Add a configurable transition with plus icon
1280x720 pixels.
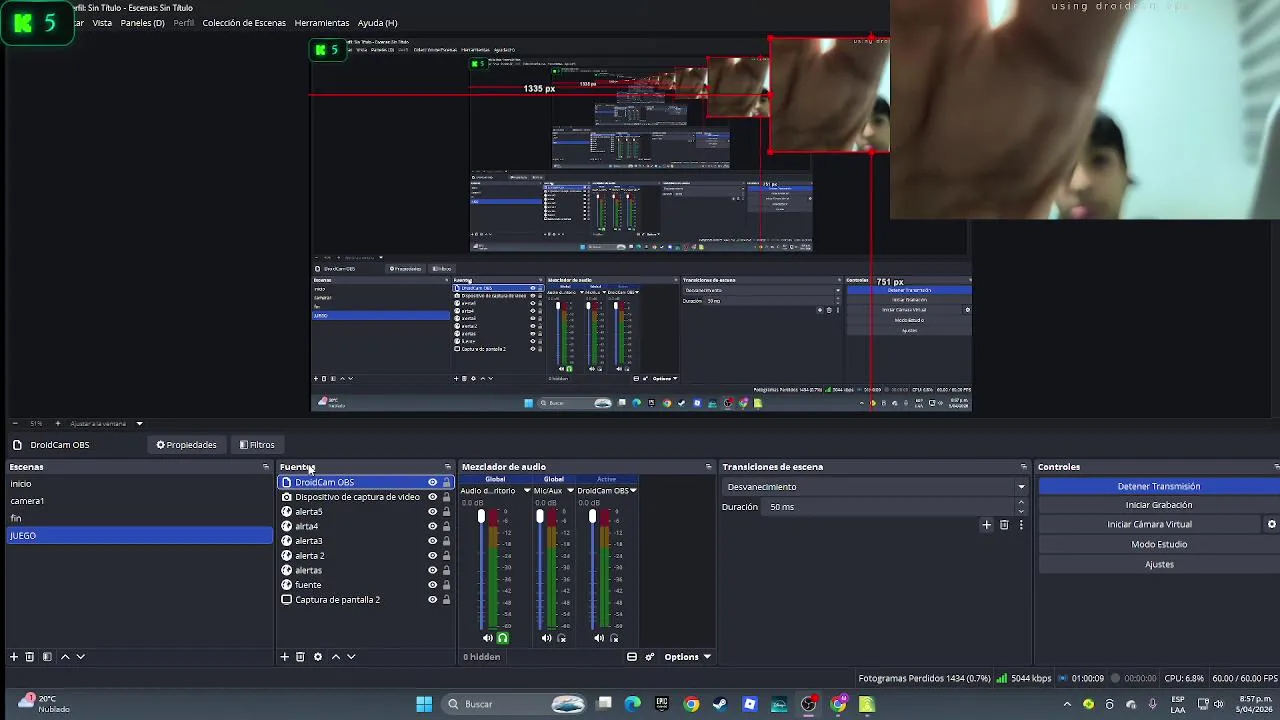point(986,525)
